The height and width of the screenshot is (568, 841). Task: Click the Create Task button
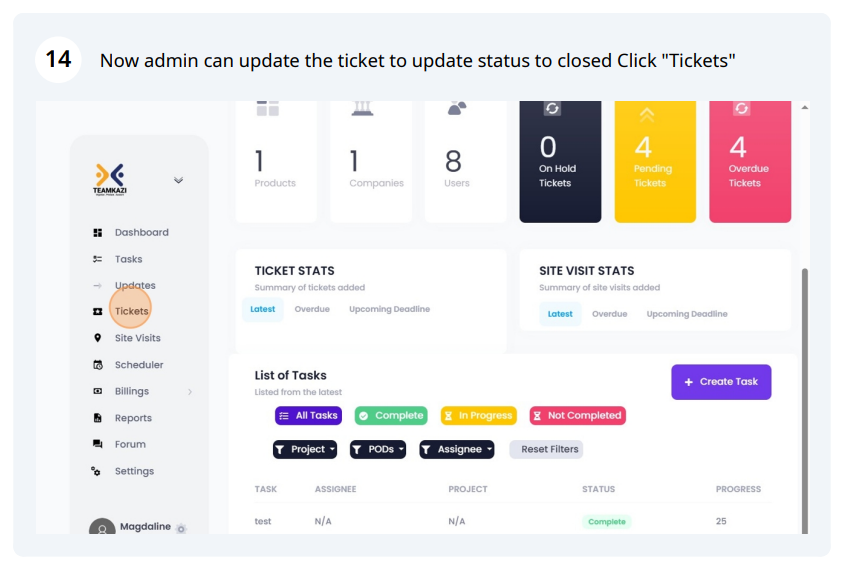point(721,382)
